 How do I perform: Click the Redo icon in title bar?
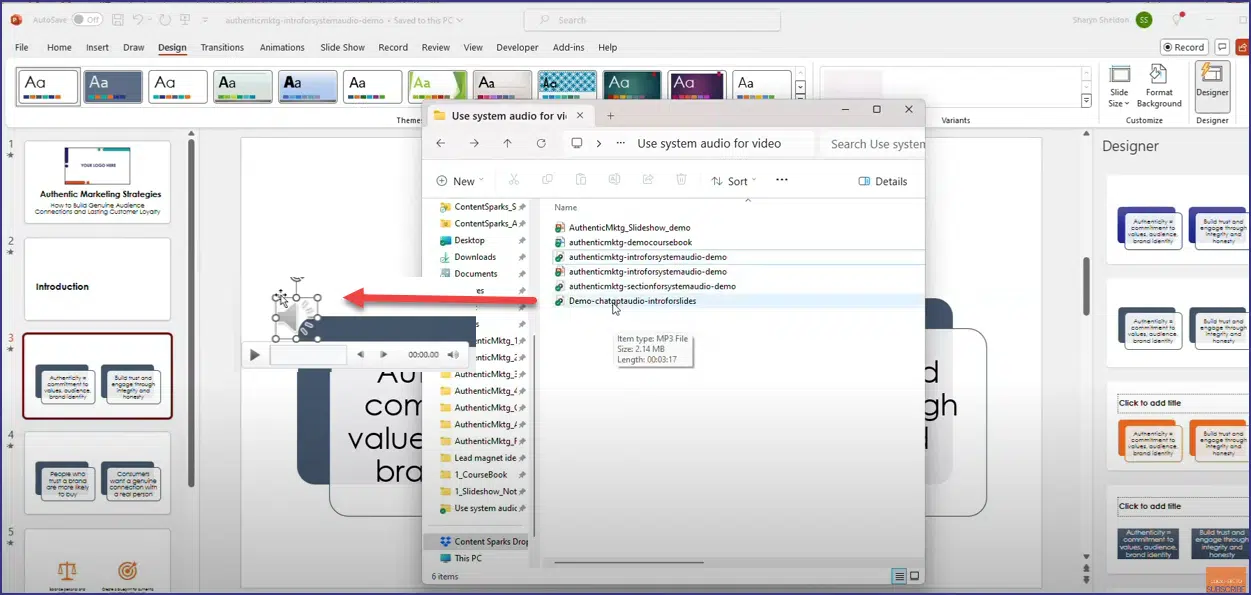(165, 19)
